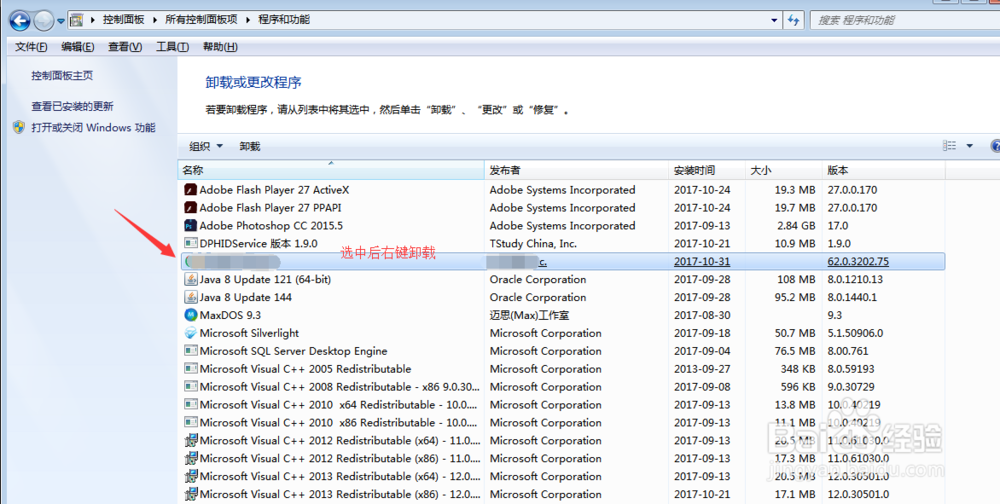The height and width of the screenshot is (504, 1000).
Task: Open the 帮助(H) menu
Action: 220,47
